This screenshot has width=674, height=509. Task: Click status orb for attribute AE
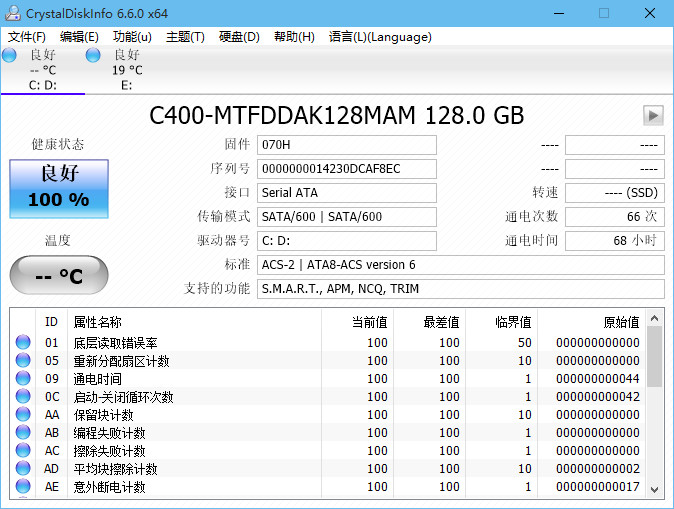point(23,487)
